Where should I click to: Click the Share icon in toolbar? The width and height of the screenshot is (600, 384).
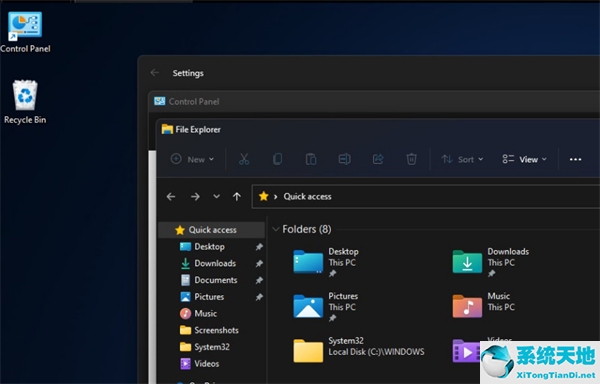pyautogui.click(x=378, y=159)
